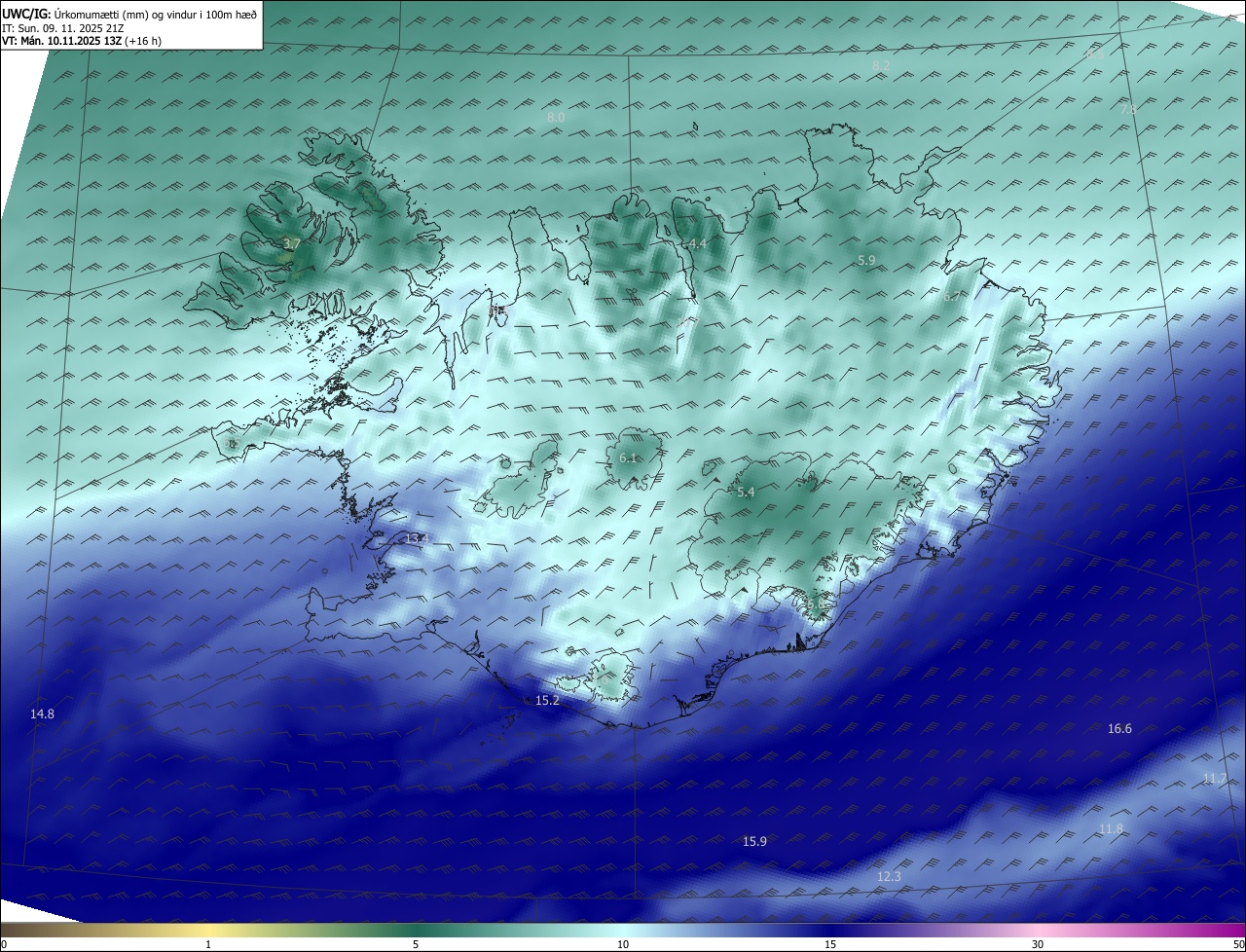Click the legend tick label 0

(4, 944)
